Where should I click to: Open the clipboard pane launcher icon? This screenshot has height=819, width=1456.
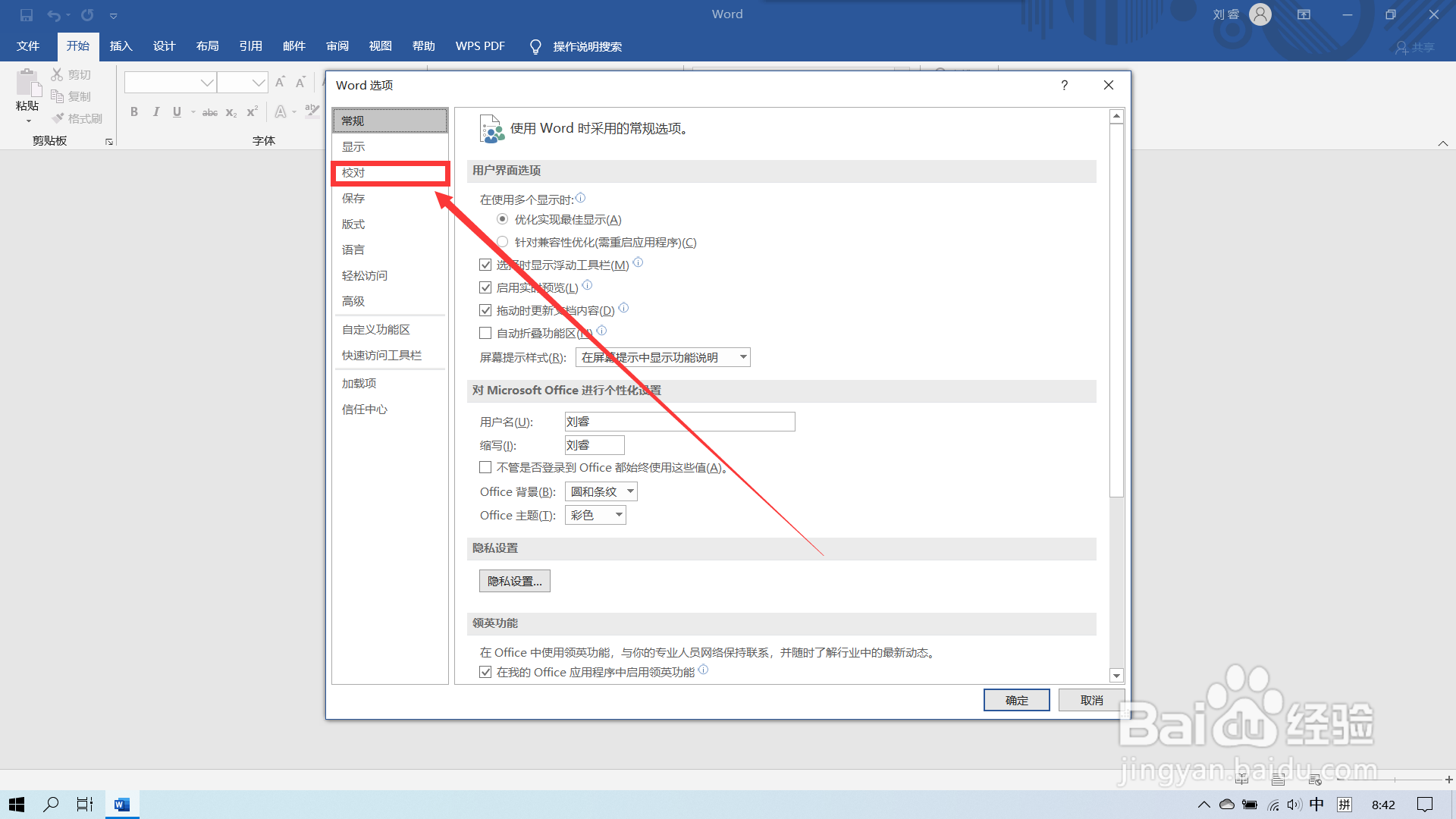[109, 142]
